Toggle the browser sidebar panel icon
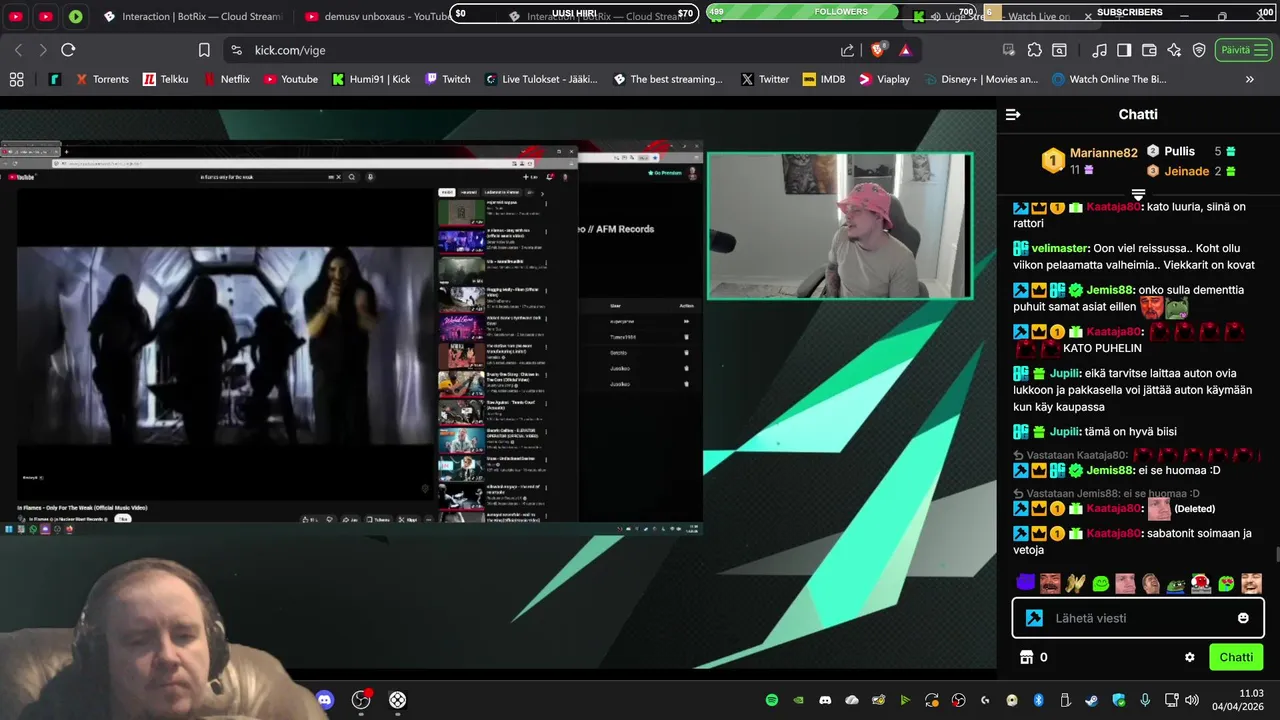 tap(1124, 50)
